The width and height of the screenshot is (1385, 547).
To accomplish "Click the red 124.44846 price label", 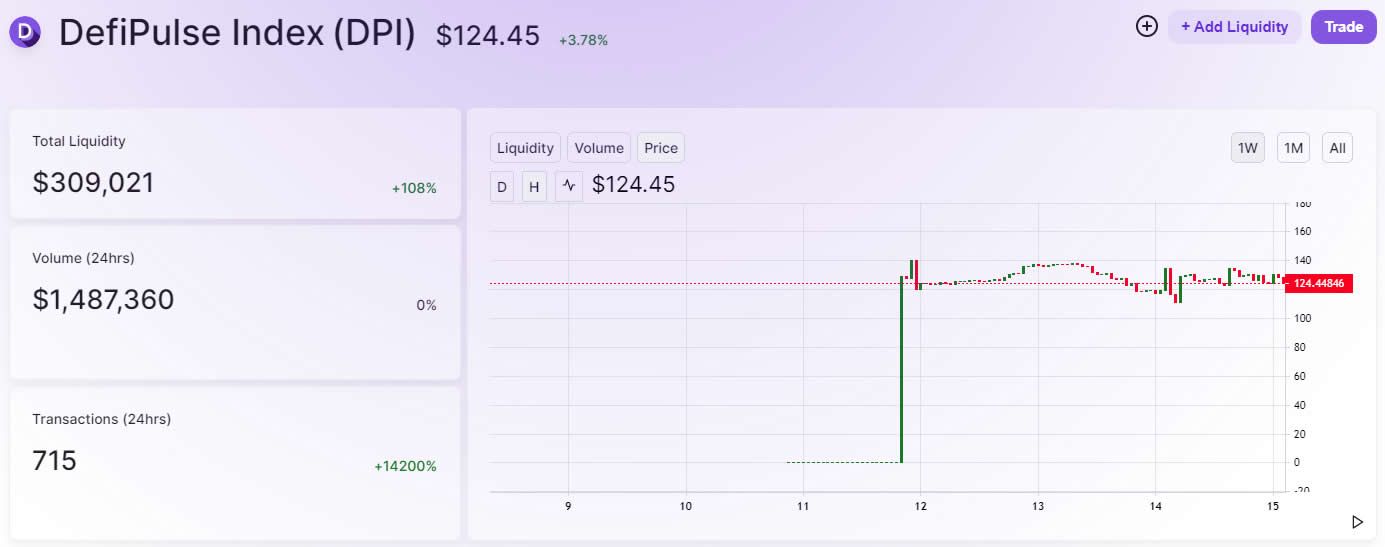I will [1319, 284].
